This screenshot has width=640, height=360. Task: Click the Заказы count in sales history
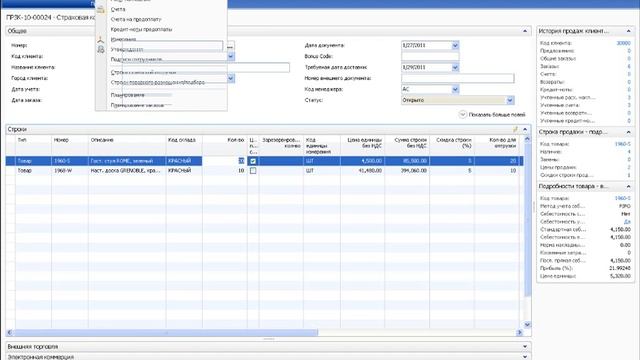pos(629,66)
